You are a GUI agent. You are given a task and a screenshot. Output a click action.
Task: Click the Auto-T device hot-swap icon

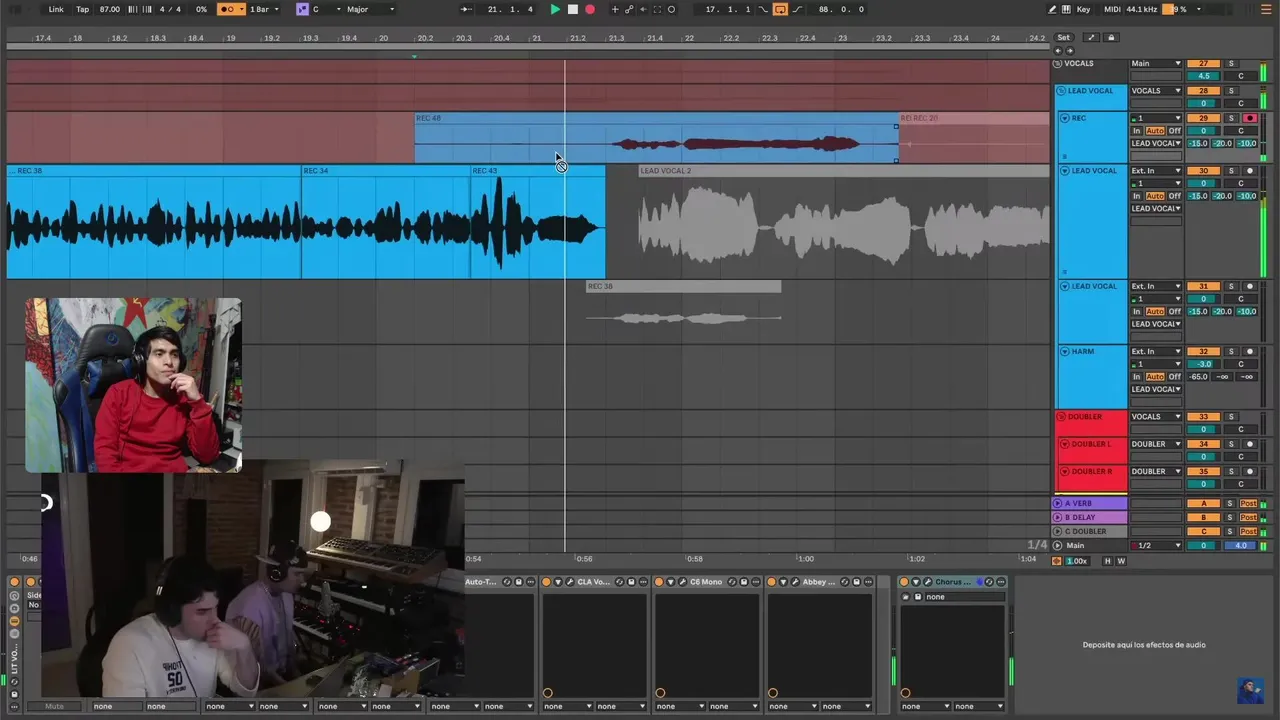pyautogui.click(x=507, y=582)
